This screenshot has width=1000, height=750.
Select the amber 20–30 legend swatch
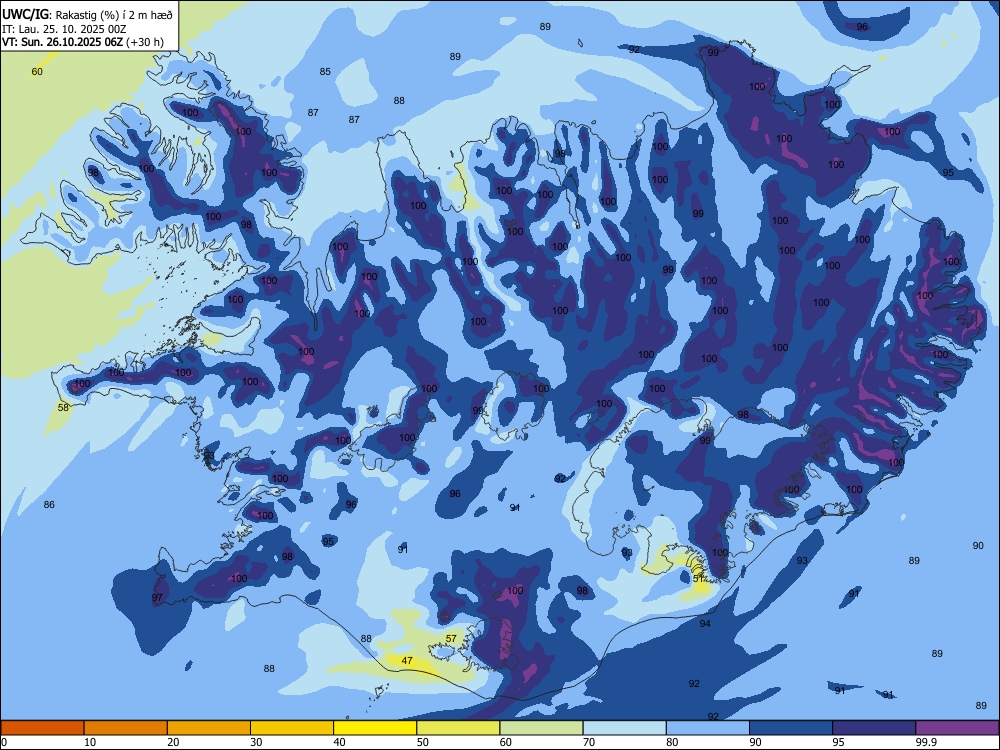pyautogui.click(x=209, y=728)
